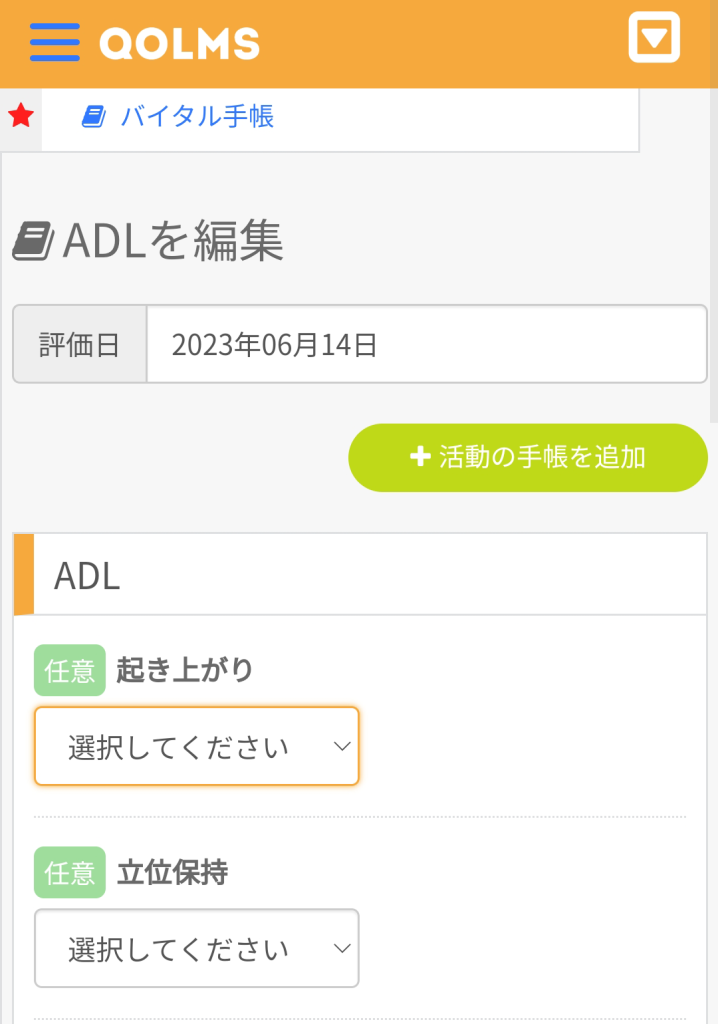Click the 活動の手帳を追加 button text
This screenshot has height=1024, width=718.
[542, 457]
